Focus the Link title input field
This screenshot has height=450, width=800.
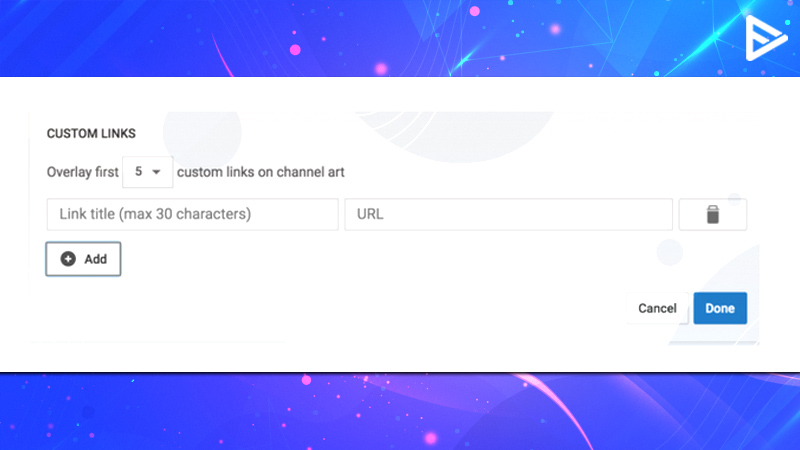(x=192, y=214)
